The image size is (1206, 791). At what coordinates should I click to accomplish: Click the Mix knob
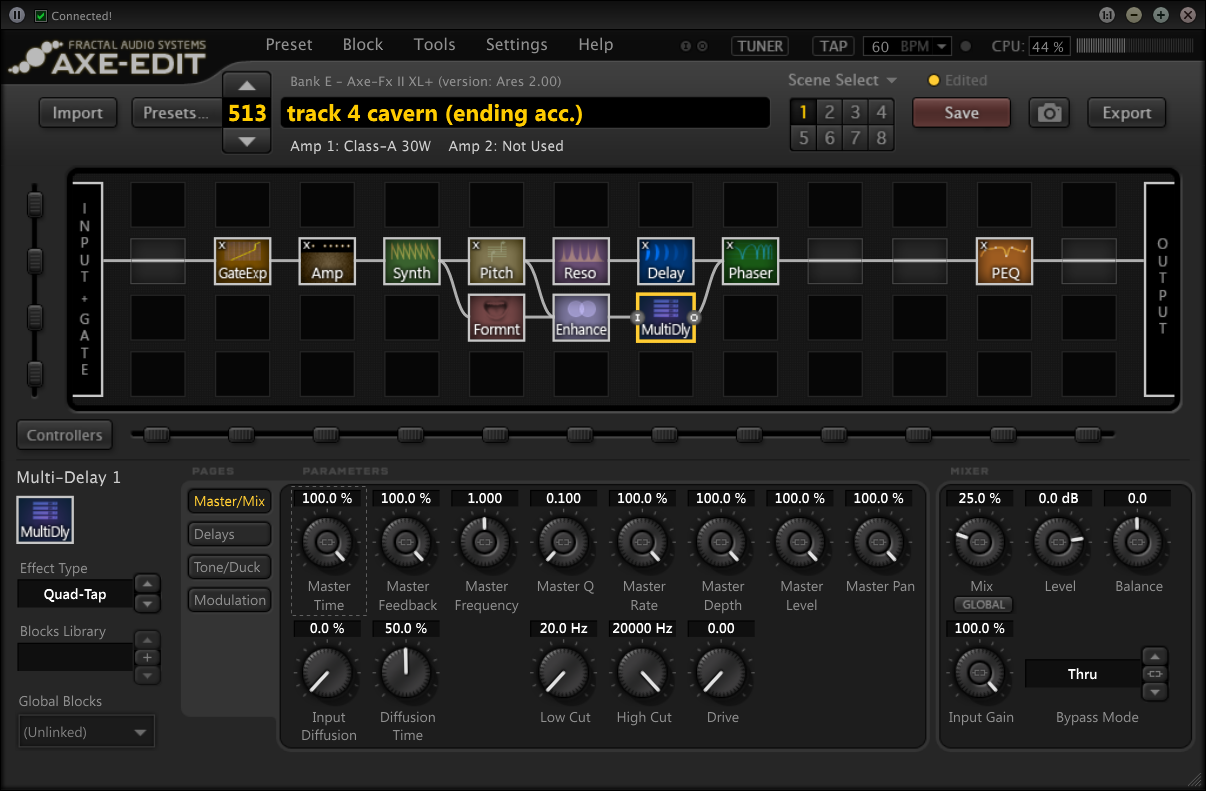point(981,541)
